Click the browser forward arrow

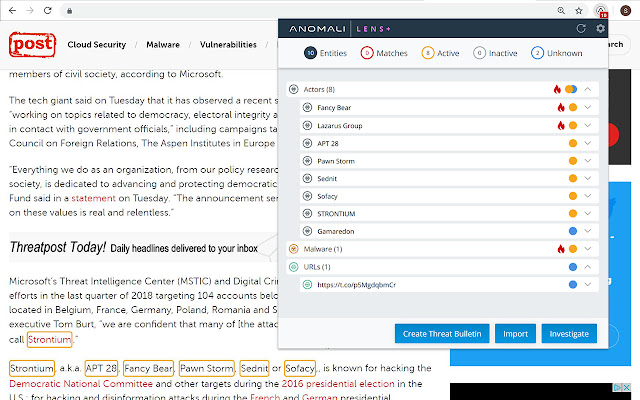coord(30,11)
